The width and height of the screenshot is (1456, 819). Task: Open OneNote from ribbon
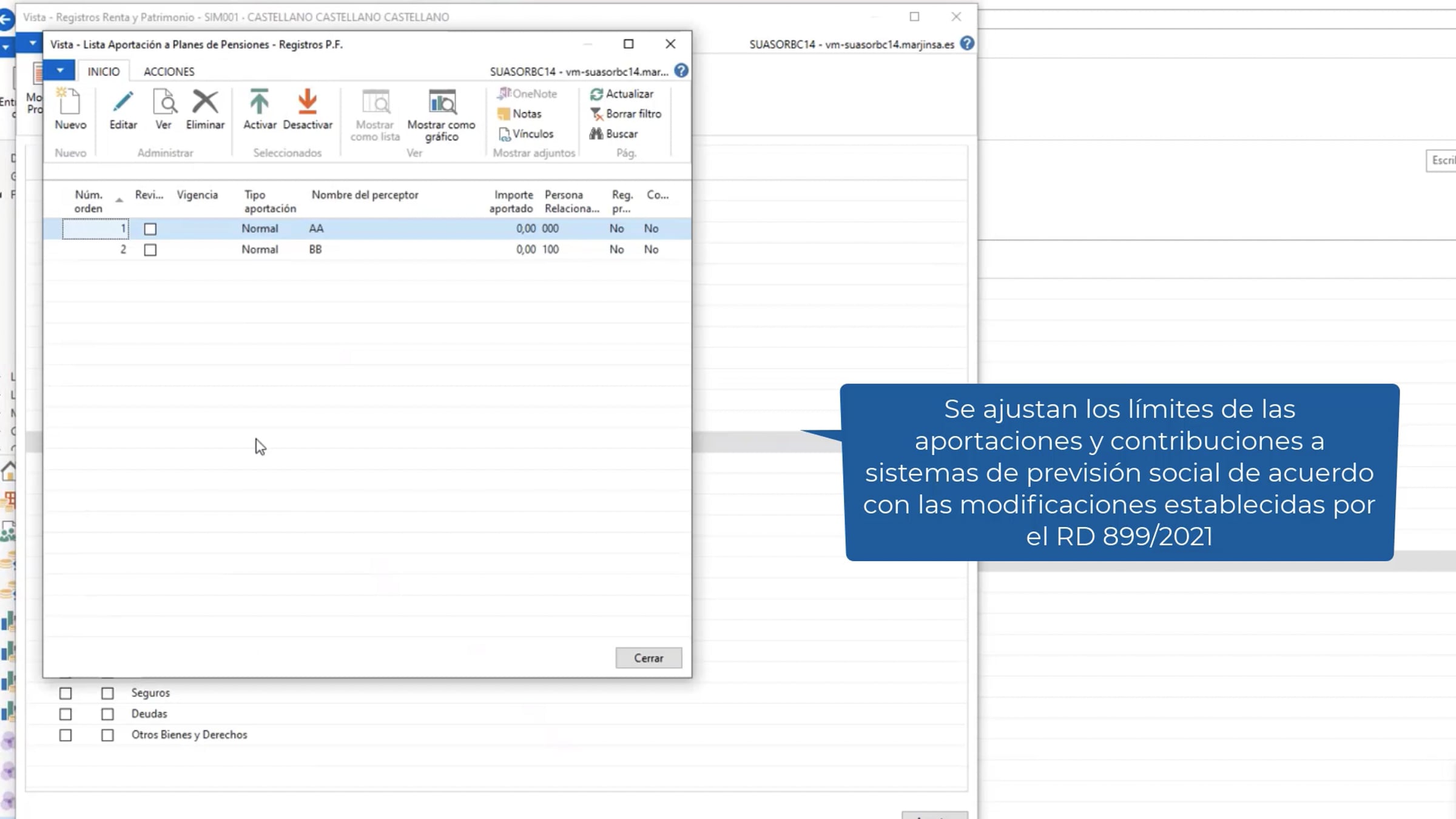coord(527,93)
